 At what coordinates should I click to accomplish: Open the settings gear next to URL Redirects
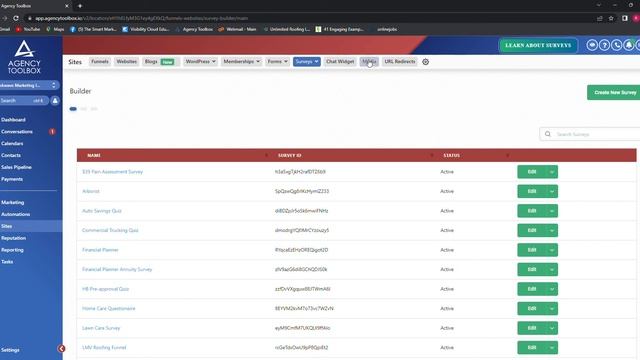point(425,62)
